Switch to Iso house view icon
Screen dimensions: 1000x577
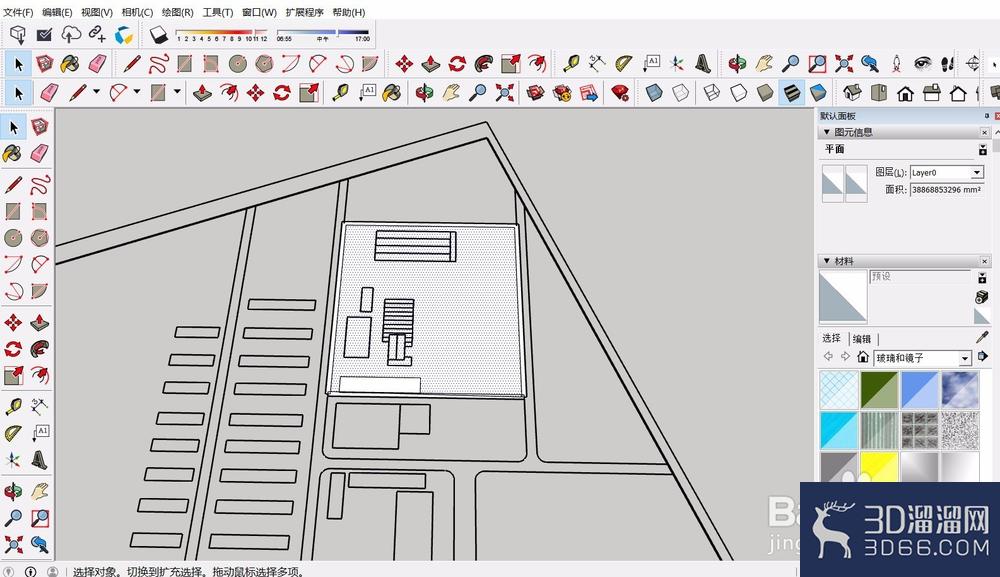[852, 93]
